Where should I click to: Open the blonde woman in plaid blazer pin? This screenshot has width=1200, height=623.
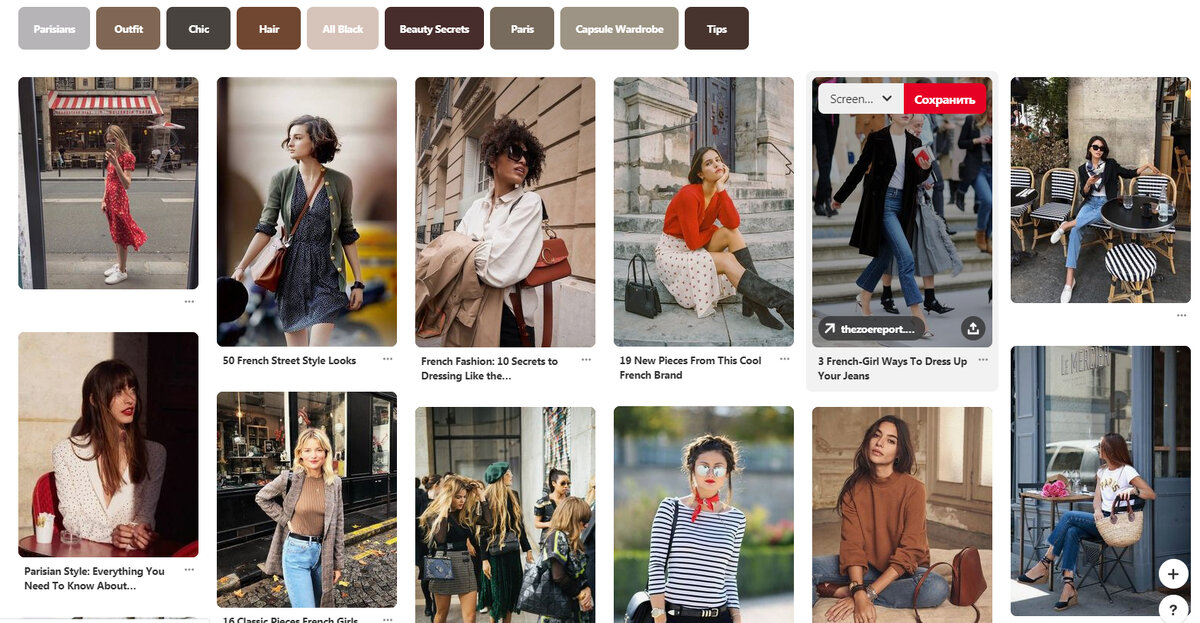[307, 500]
